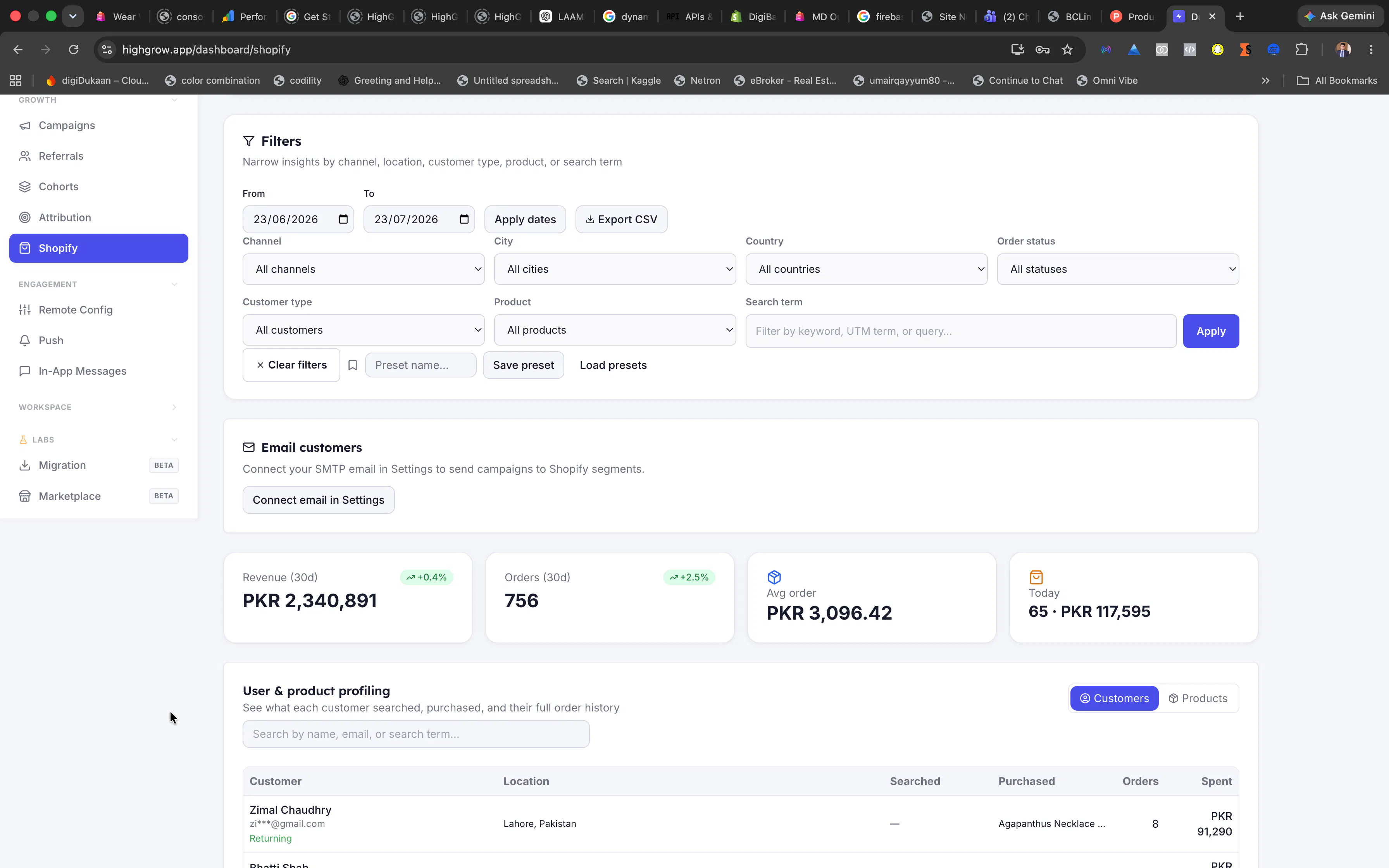Click the bookmark preset icon
This screenshot has width=1389, height=868.
tap(352, 365)
